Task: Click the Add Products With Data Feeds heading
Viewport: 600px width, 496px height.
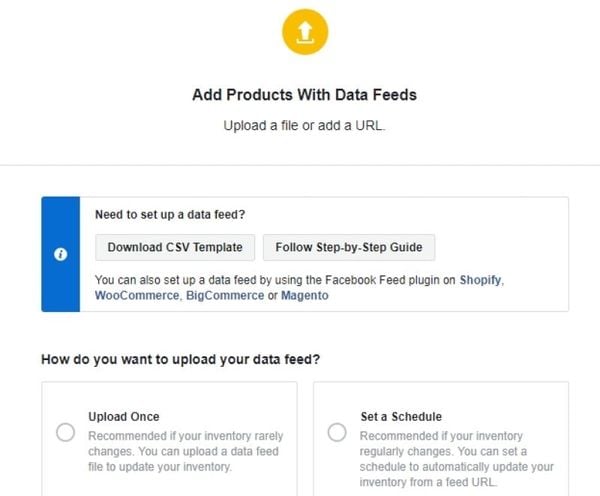Action: pyautogui.click(x=304, y=95)
